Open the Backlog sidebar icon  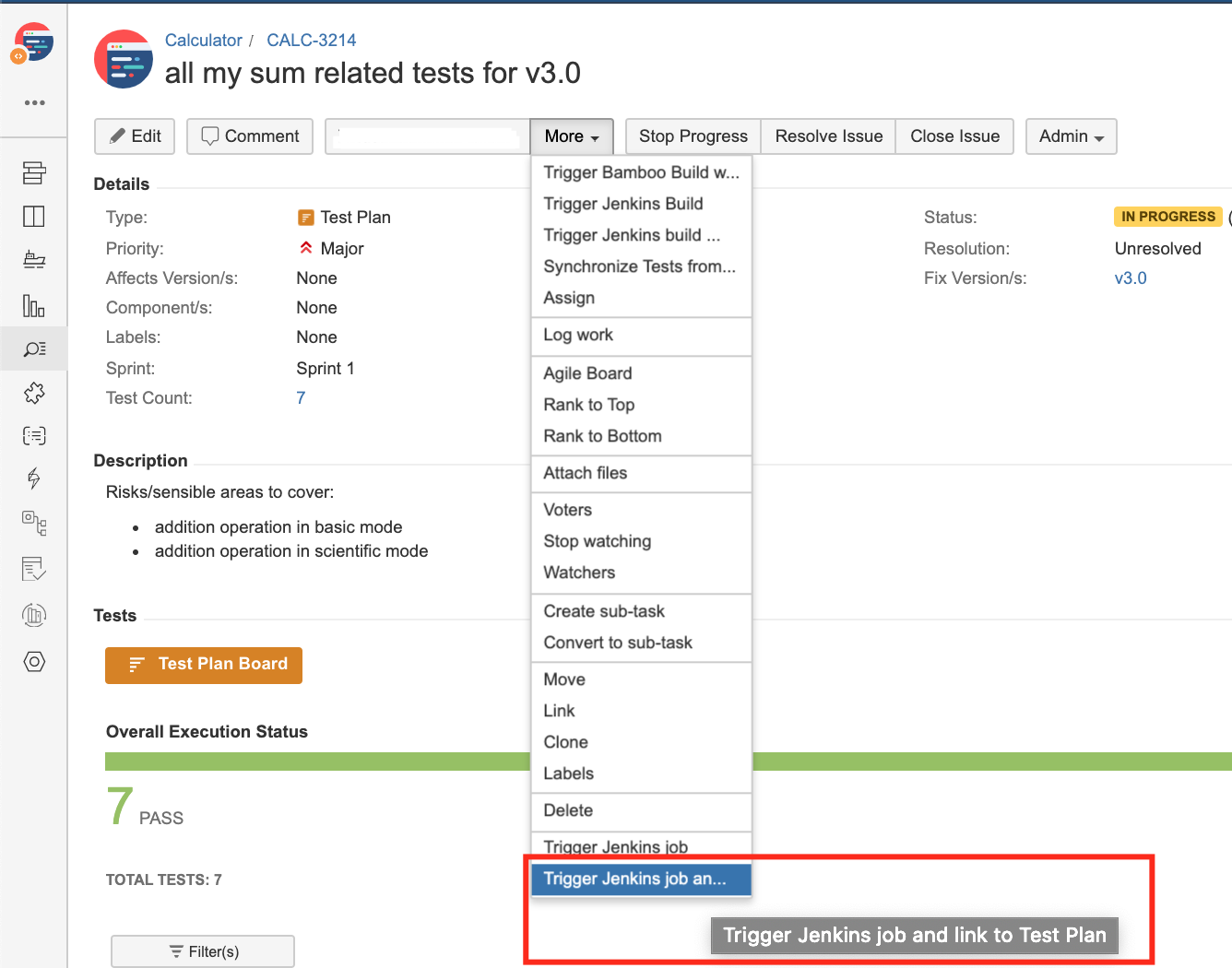tap(34, 172)
